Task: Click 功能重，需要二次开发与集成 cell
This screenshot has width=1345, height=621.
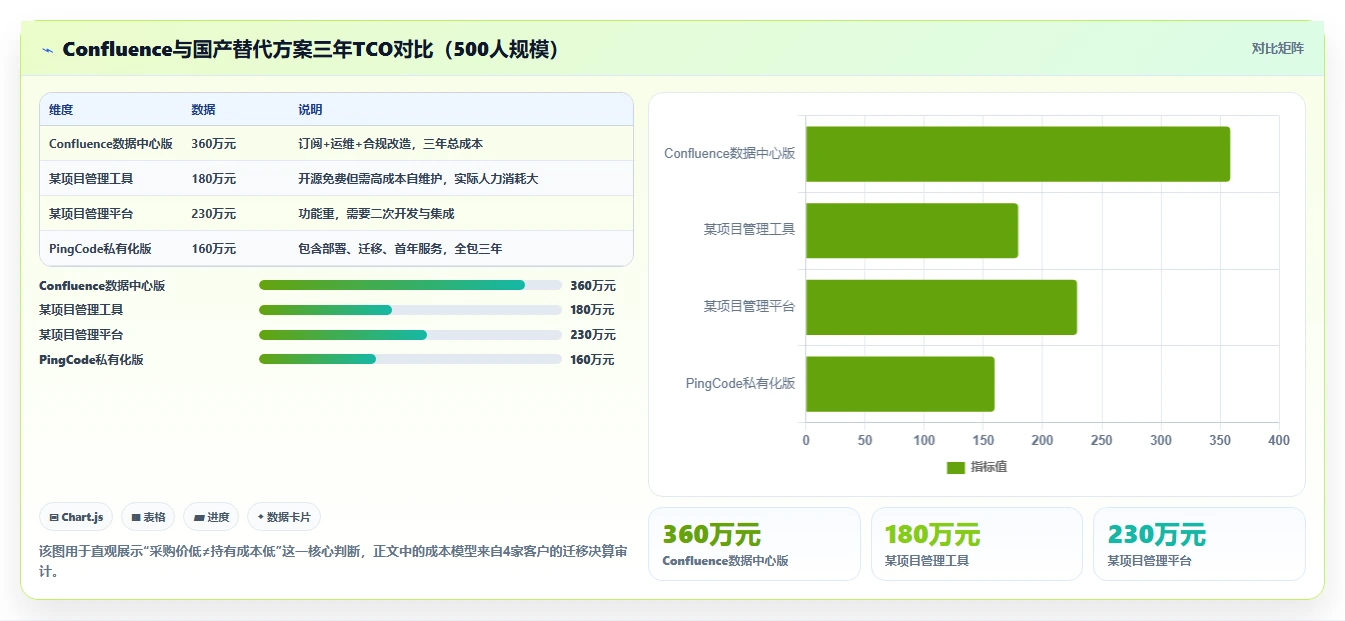Action: tap(376, 214)
